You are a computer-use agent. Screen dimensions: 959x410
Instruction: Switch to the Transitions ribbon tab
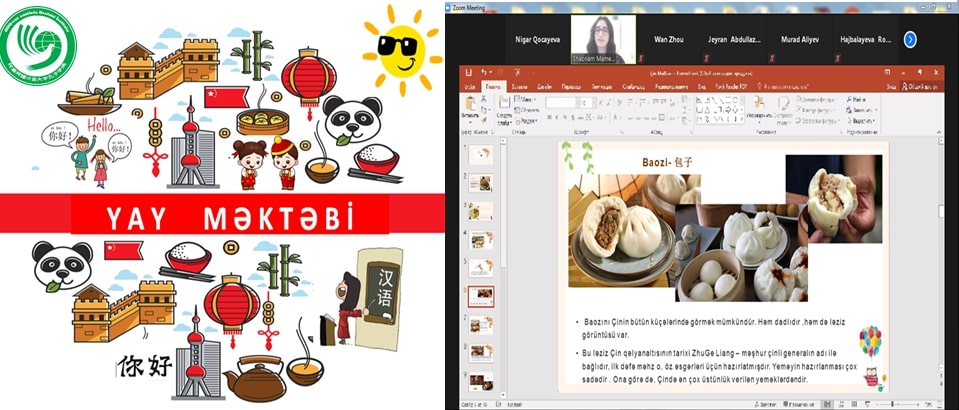(571, 87)
